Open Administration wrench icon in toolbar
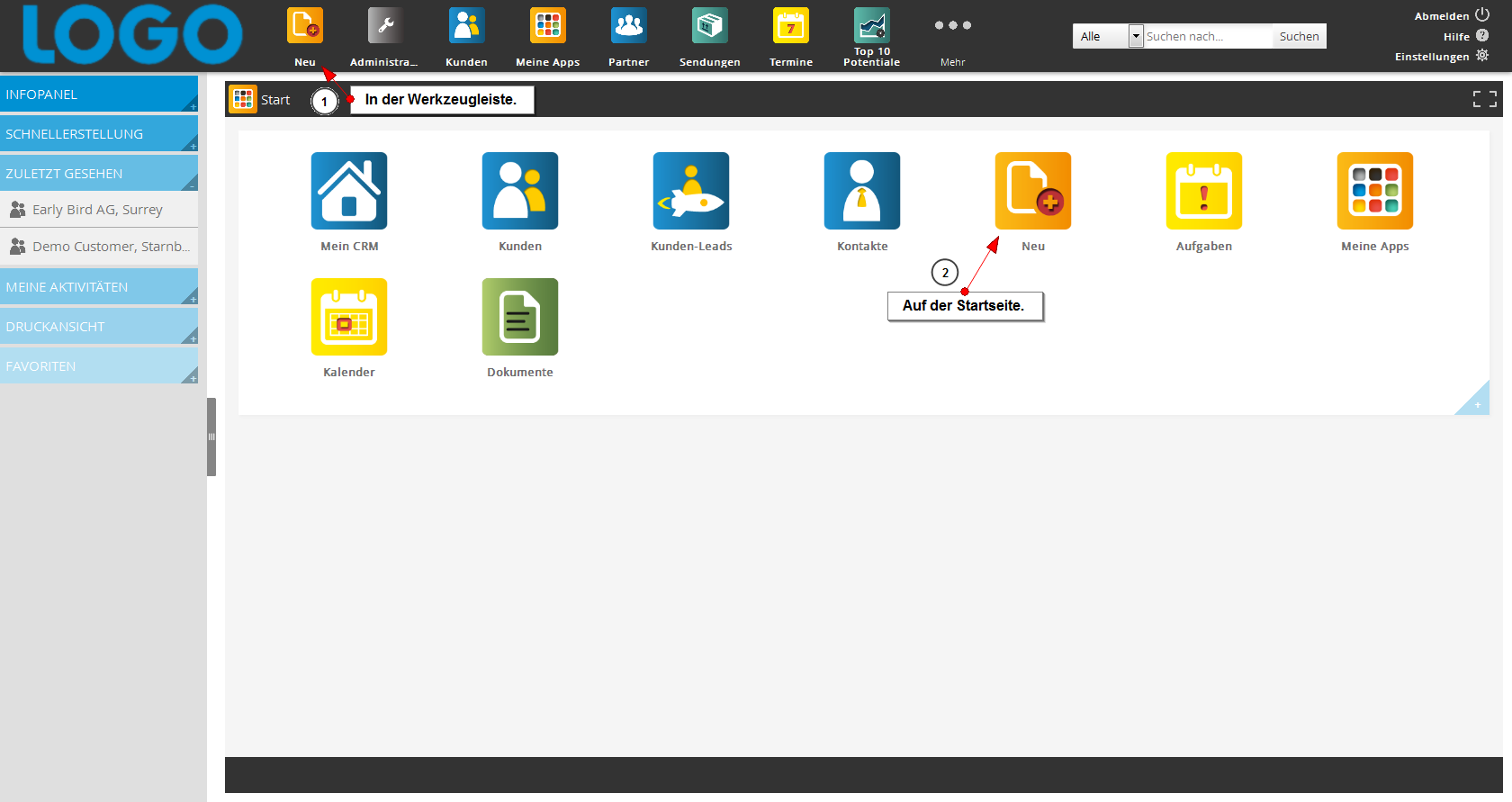The width and height of the screenshot is (1512, 802). tap(385, 27)
